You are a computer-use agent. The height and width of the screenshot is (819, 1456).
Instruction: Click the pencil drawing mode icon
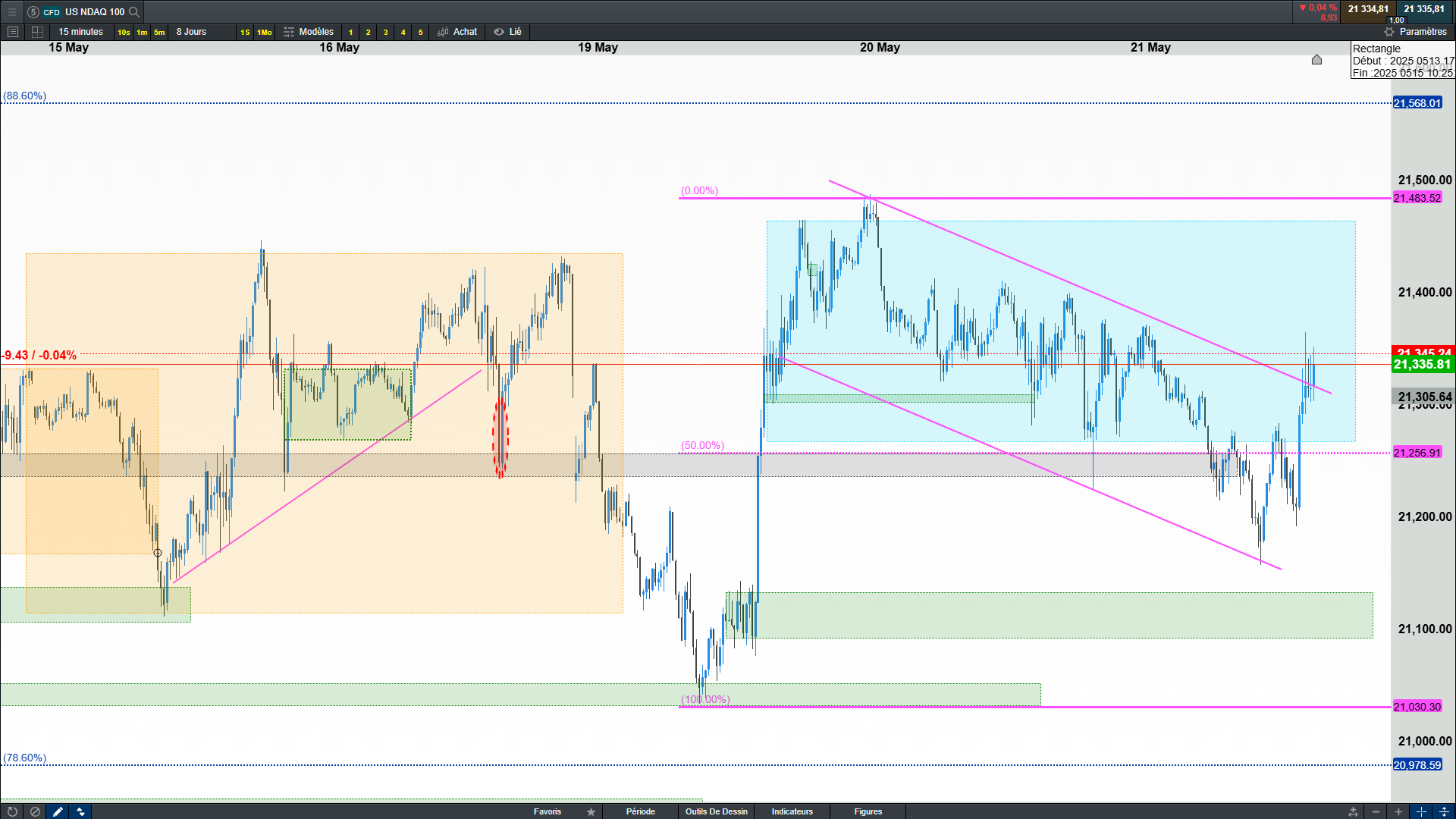pos(58,811)
